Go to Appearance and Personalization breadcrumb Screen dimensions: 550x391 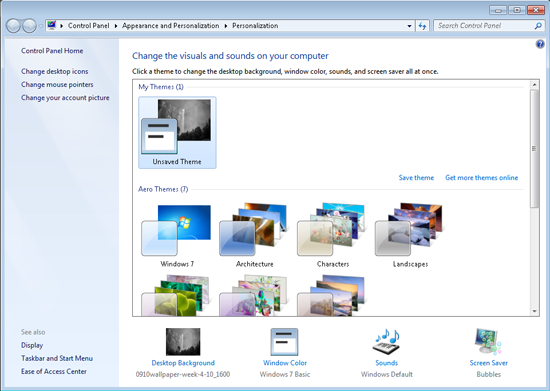170,26
